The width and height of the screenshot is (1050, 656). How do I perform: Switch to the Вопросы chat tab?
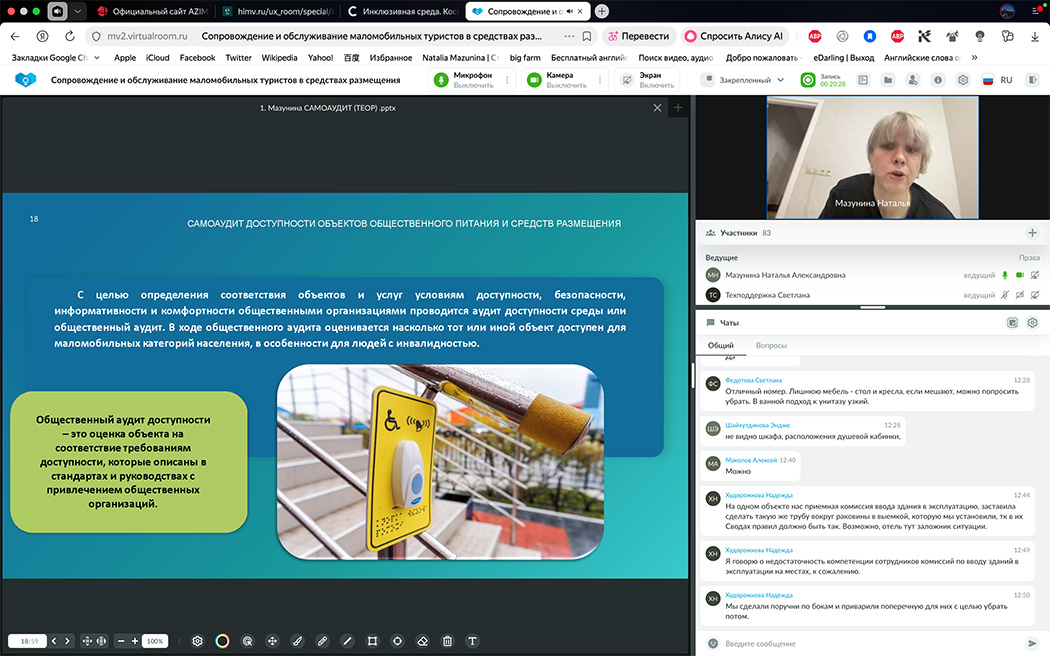coord(771,345)
